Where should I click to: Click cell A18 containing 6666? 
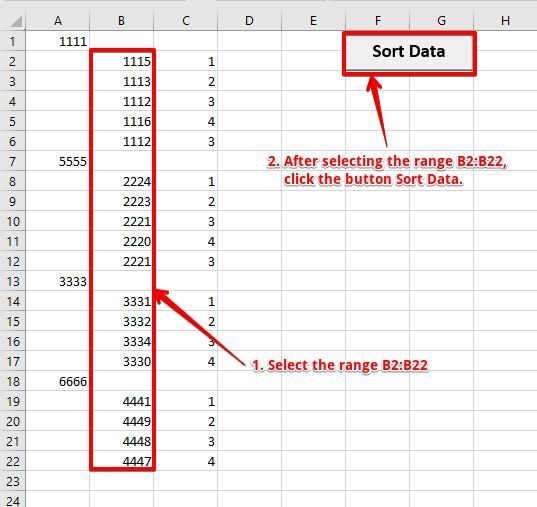[x=58, y=381]
